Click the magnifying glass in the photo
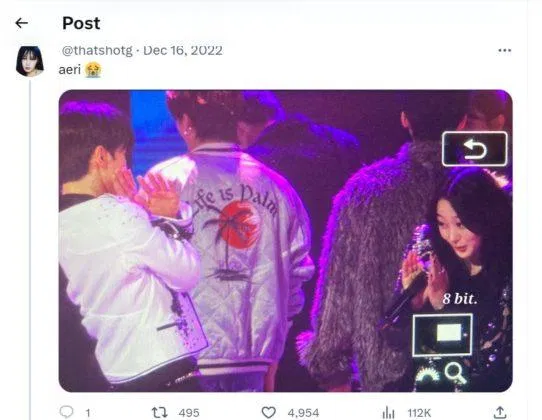542x420 pixels. click(x=455, y=374)
